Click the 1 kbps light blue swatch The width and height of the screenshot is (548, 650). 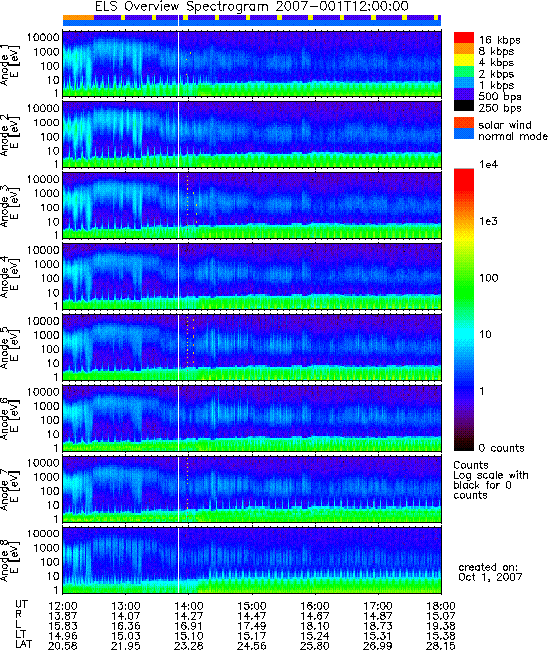tap(463, 82)
